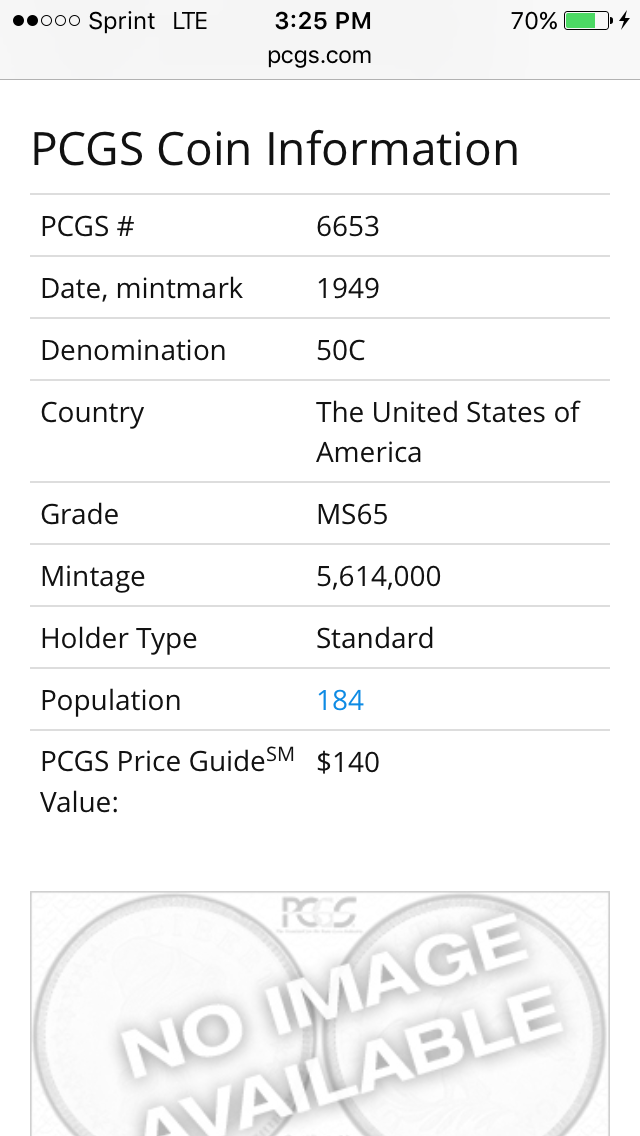
Task: Tap the PCGS Coin Information heading
Action: 275,149
